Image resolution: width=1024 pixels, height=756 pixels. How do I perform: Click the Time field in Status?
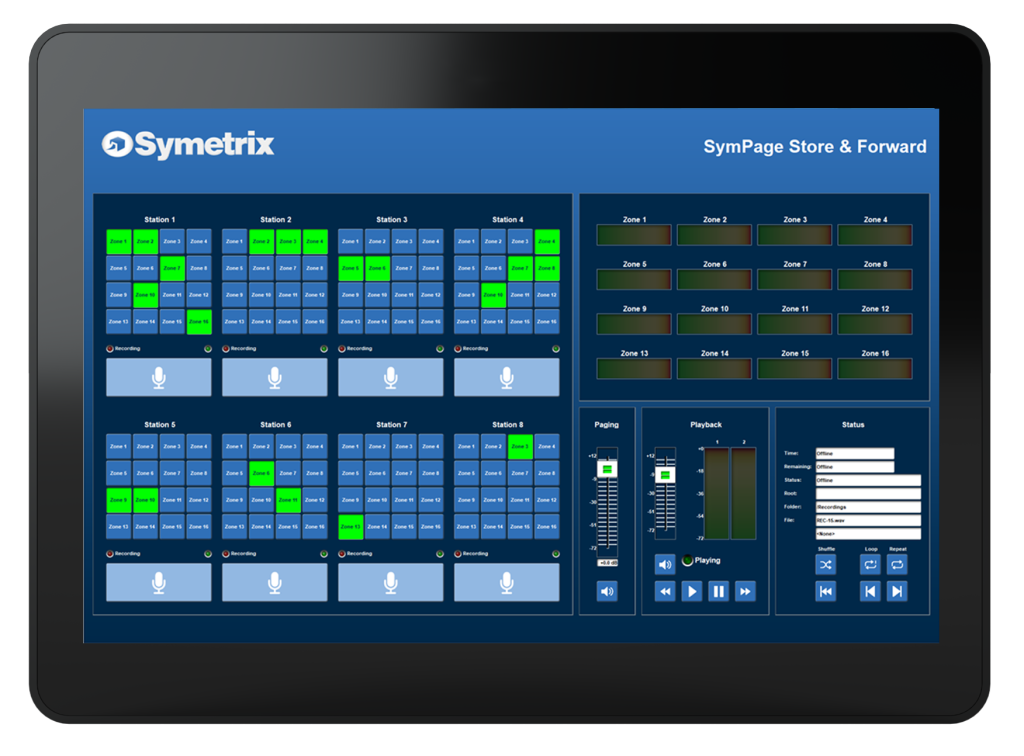[x=855, y=453]
